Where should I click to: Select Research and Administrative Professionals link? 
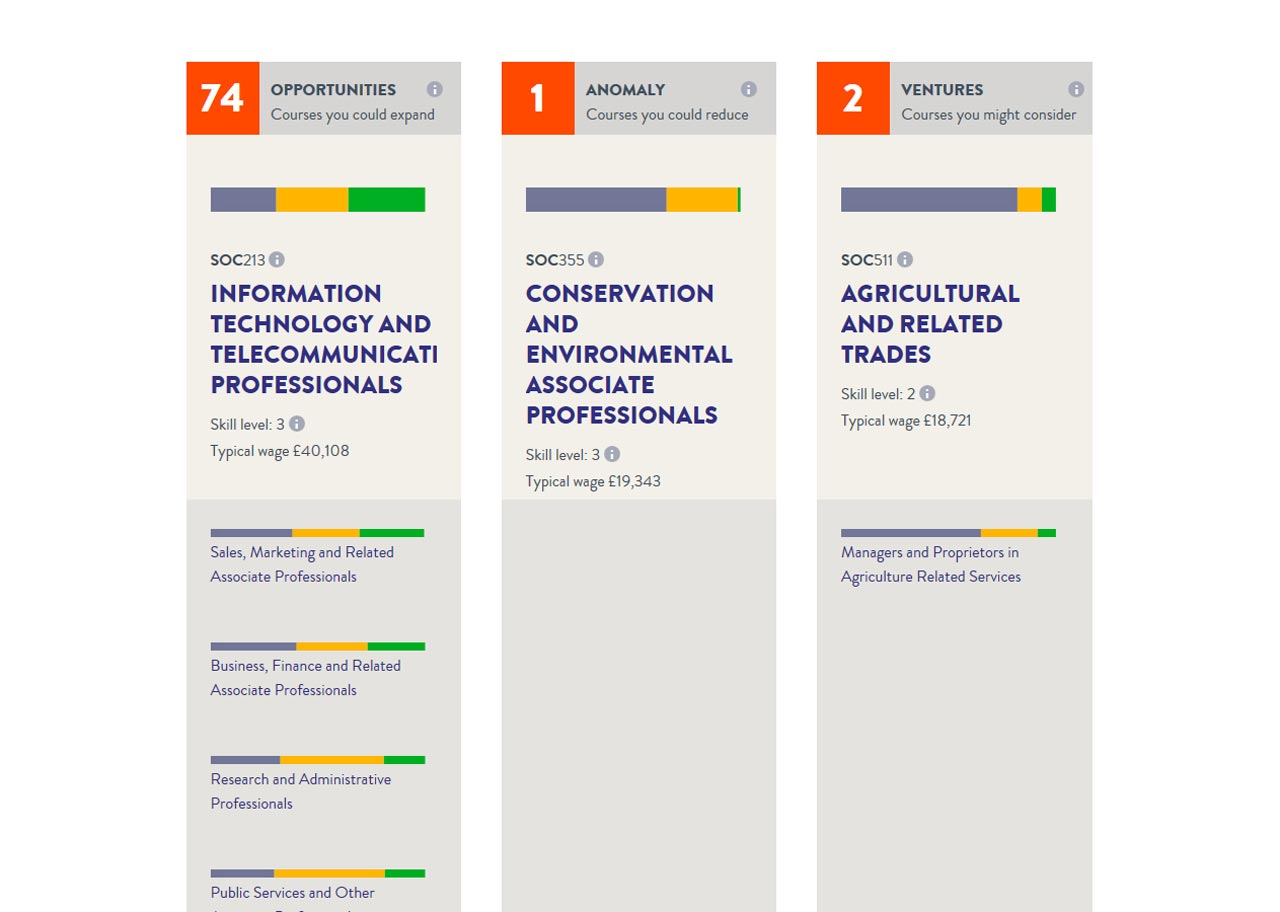point(300,791)
